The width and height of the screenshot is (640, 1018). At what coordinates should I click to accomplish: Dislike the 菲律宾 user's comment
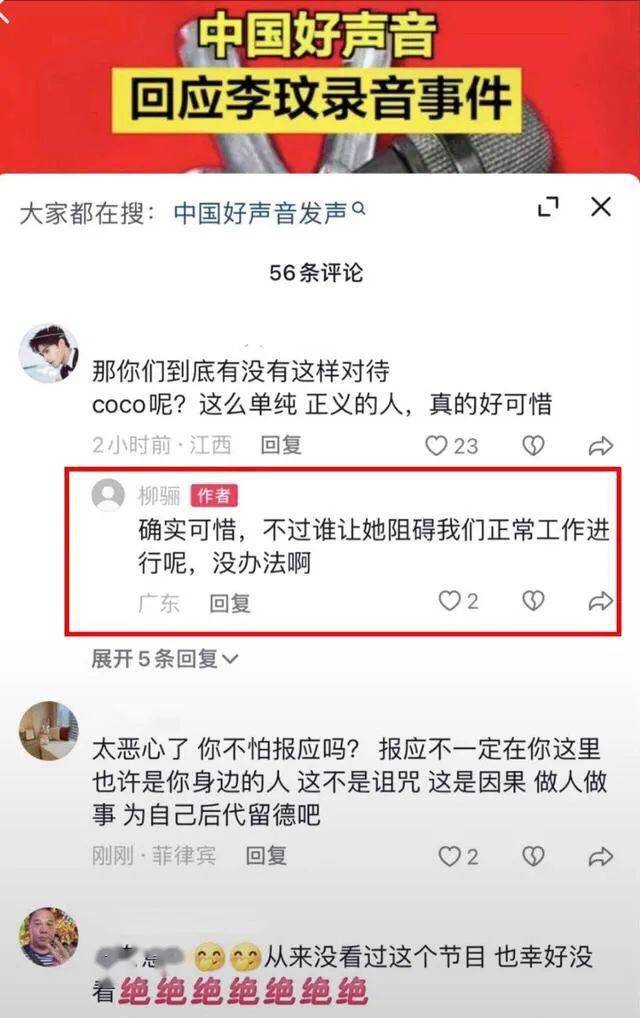tap(533, 856)
